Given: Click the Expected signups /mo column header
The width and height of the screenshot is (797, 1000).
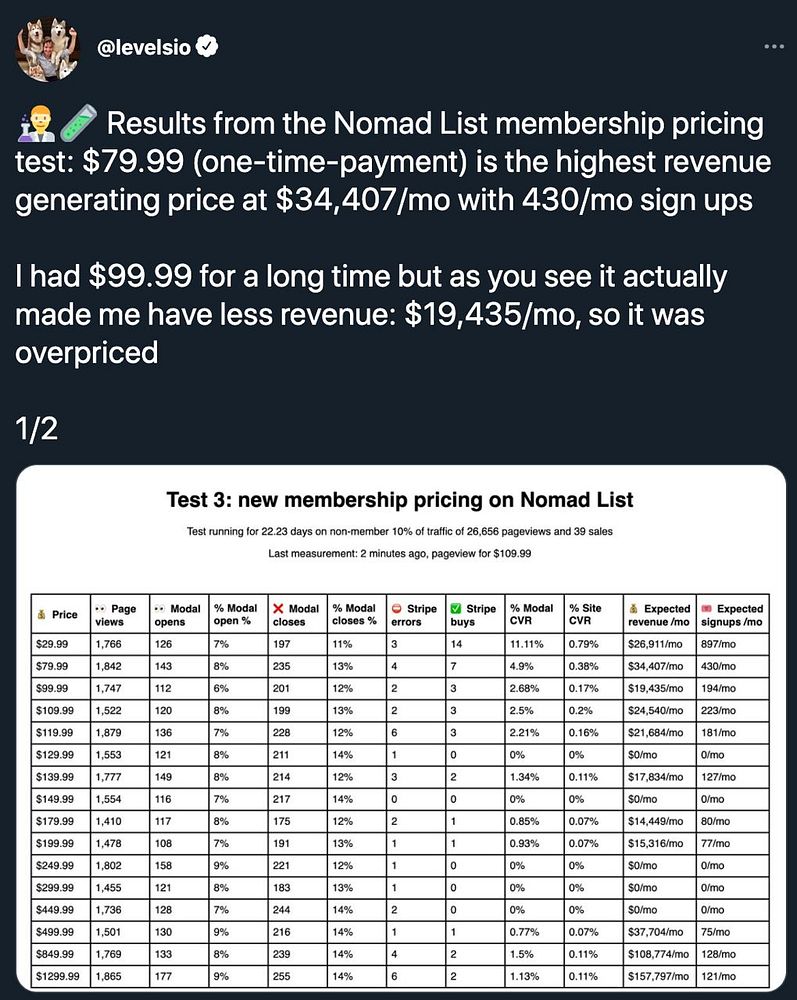Looking at the screenshot, I should 733,614.
